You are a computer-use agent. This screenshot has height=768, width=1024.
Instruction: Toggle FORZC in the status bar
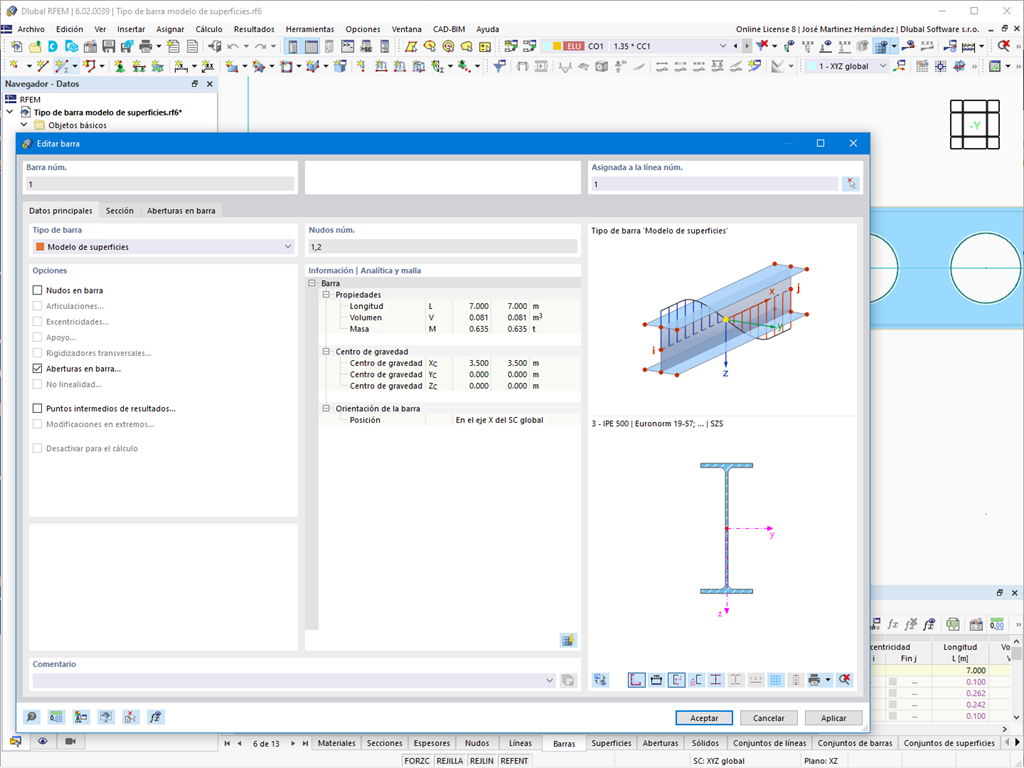pos(417,761)
